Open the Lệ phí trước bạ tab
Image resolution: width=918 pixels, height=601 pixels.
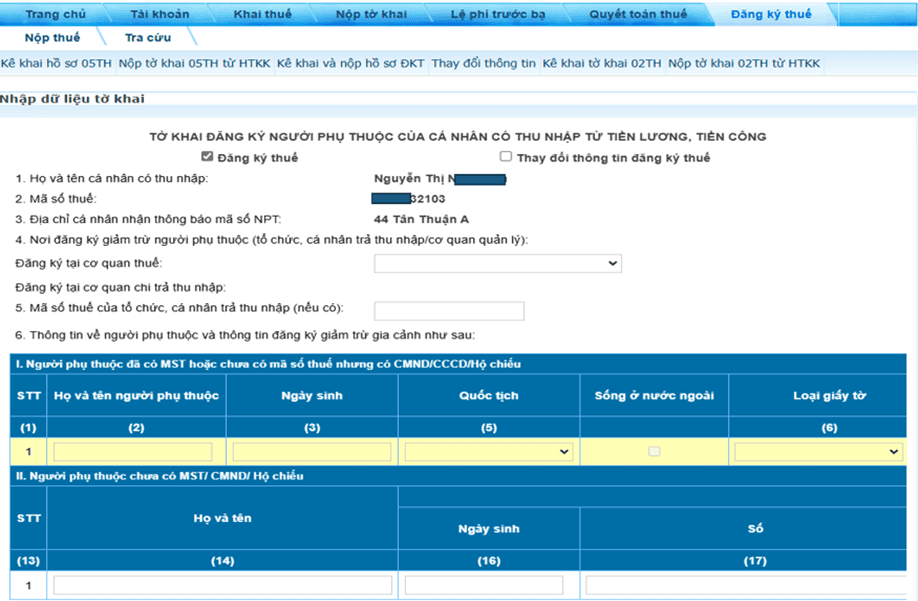click(492, 15)
